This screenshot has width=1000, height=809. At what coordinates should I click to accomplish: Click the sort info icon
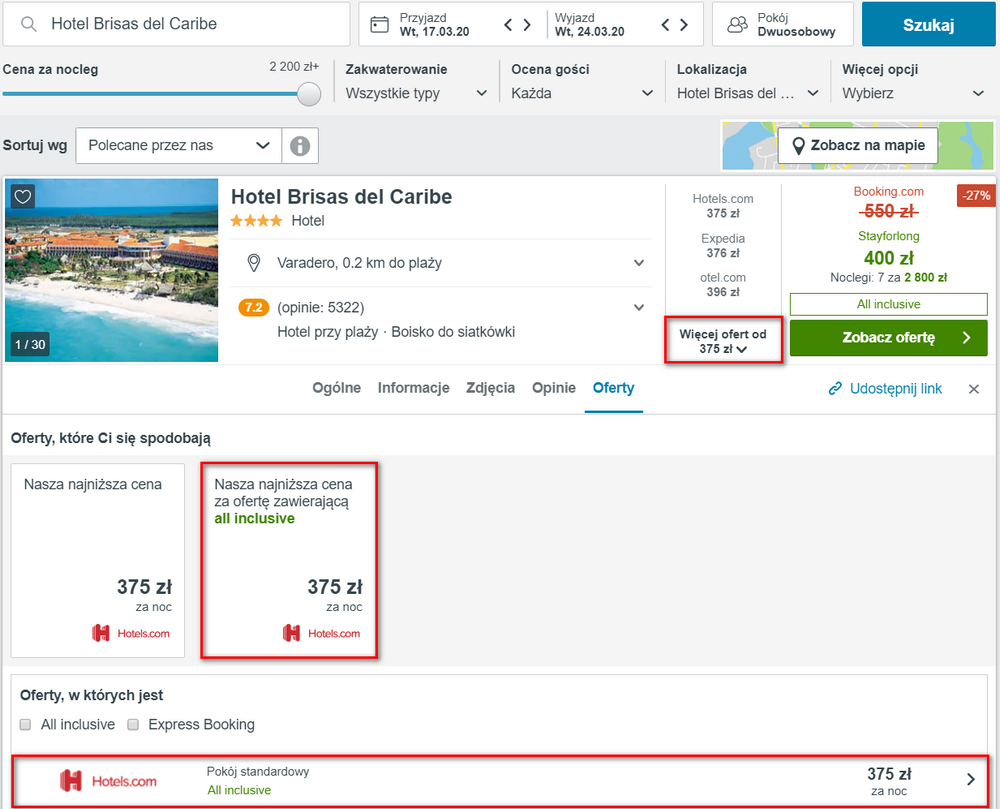pyautogui.click(x=300, y=146)
